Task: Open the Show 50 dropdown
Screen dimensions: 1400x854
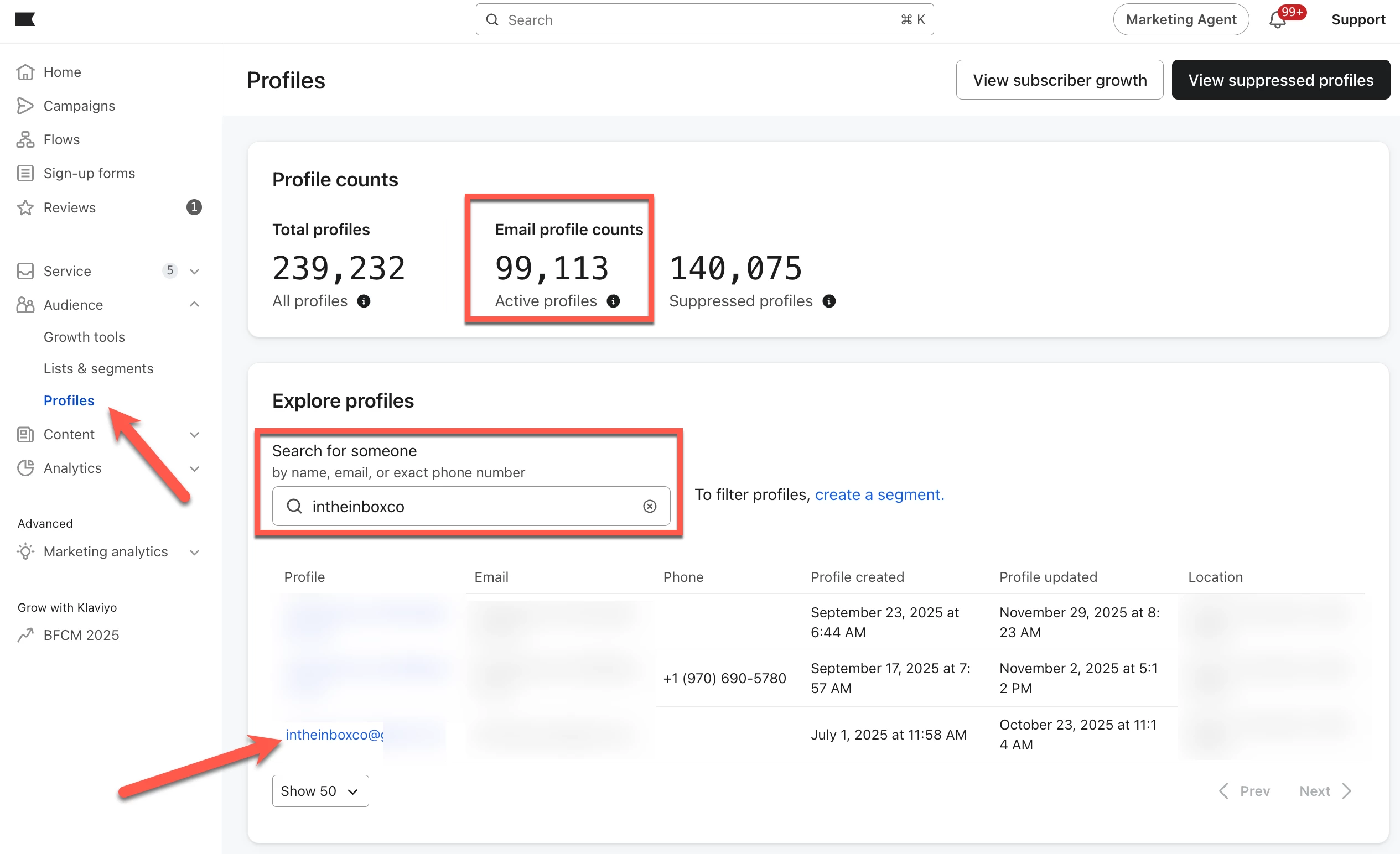Action: pos(320,790)
